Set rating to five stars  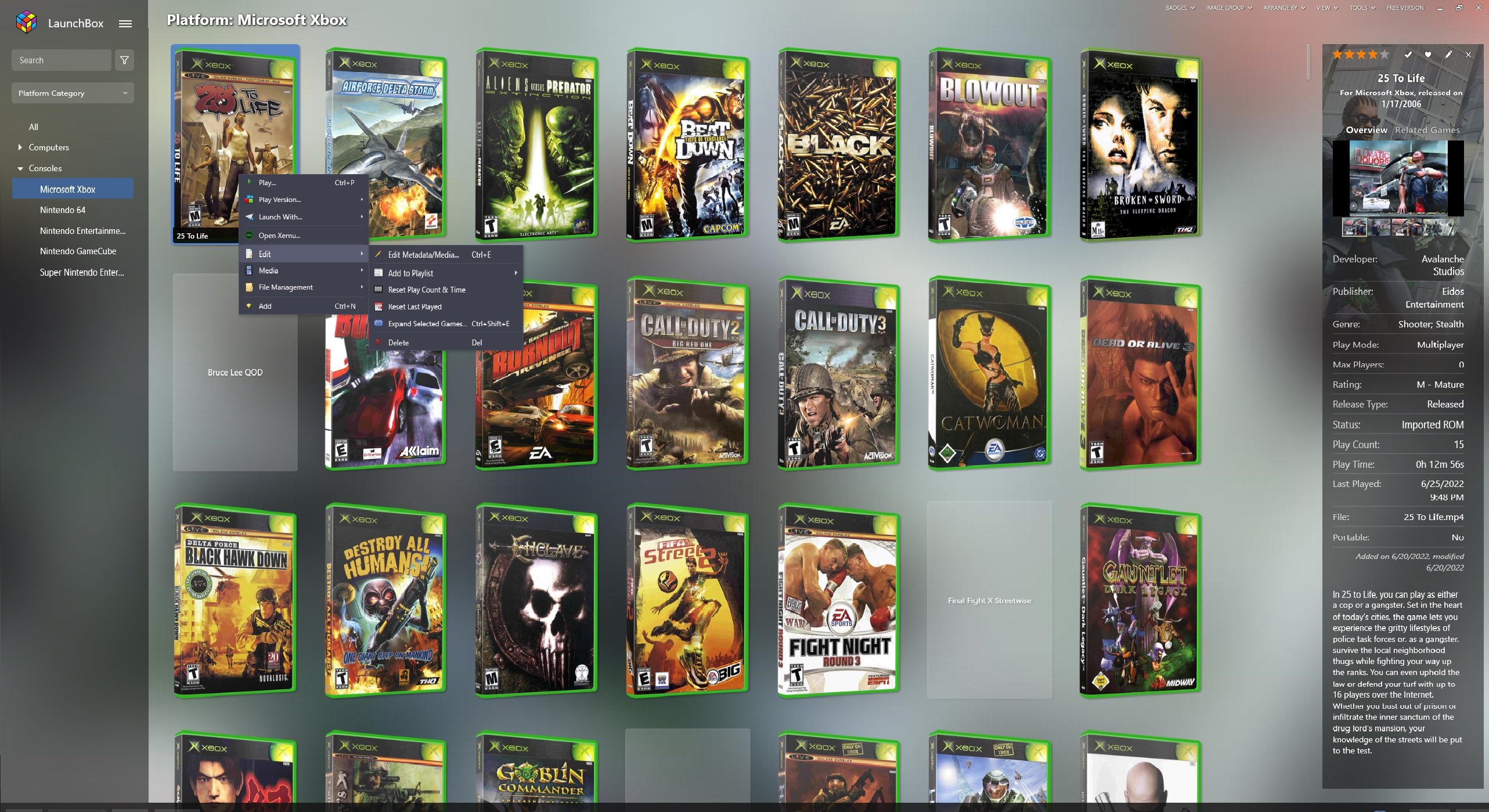coord(1385,55)
